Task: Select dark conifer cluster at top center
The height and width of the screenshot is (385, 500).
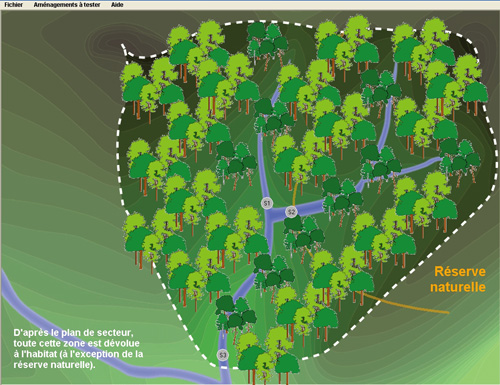Action: click(x=267, y=43)
